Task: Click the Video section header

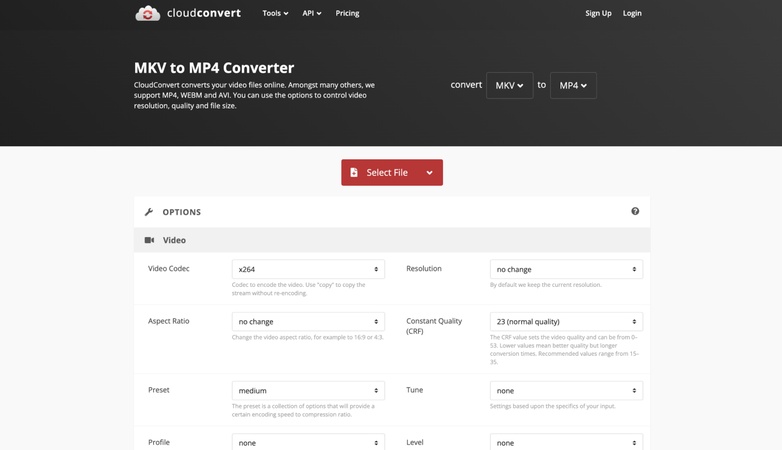Action: [391, 240]
